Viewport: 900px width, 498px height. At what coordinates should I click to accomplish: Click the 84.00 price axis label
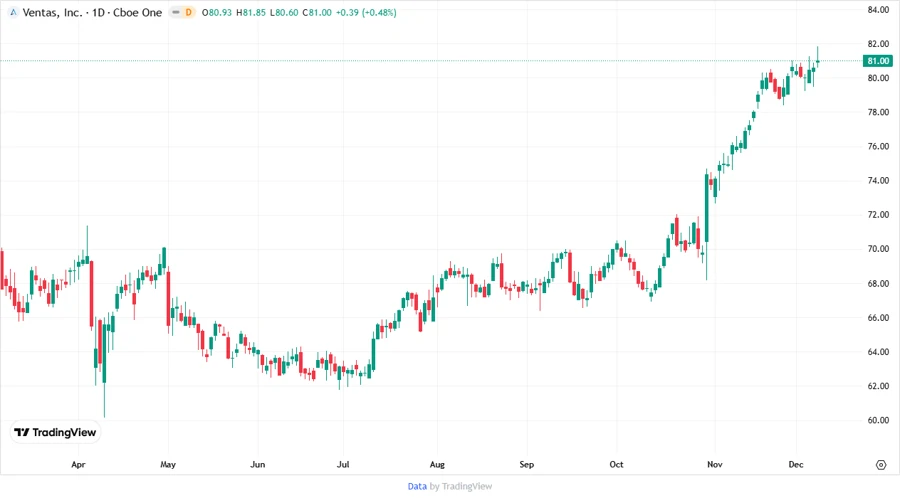click(878, 10)
